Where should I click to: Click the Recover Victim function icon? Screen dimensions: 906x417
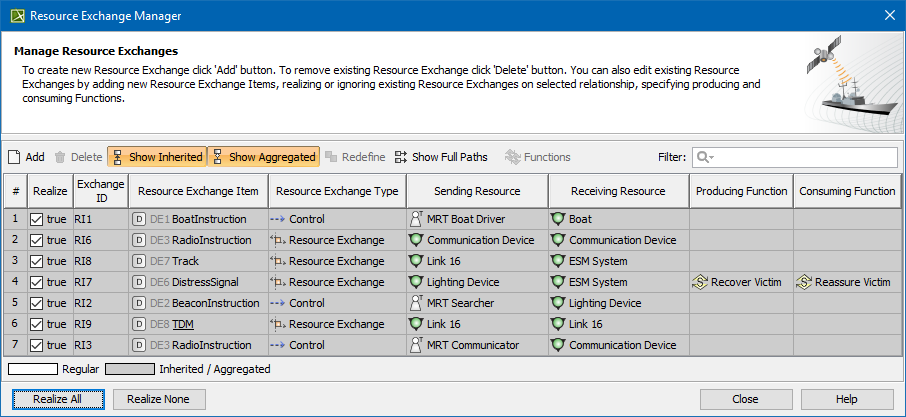coord(700,282)
